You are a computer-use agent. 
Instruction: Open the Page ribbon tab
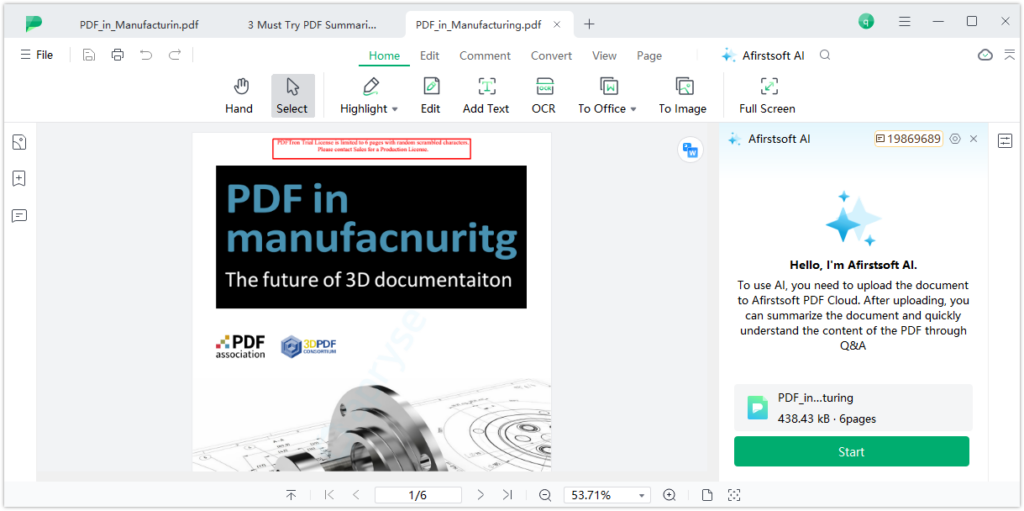[649, 56]
